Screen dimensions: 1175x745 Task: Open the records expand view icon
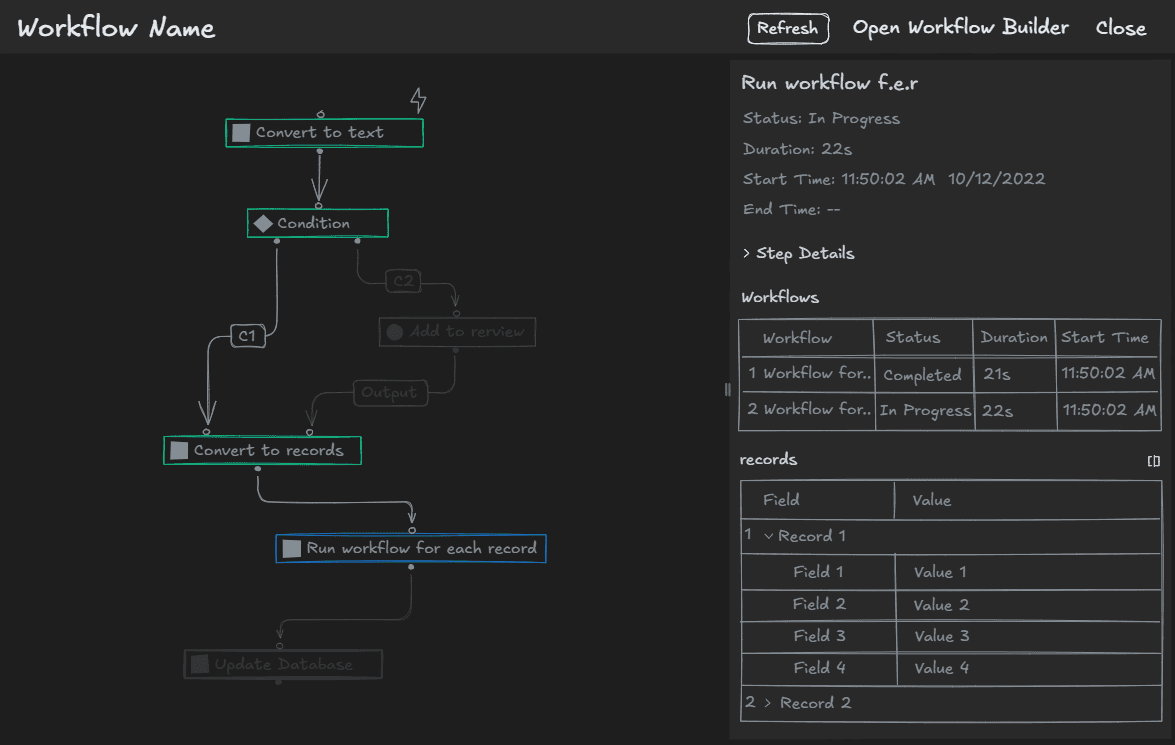pyautogui.click(x=1152, y=461)
